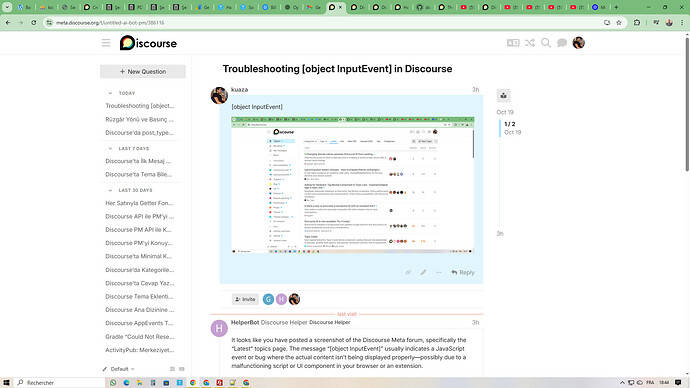The width and height of the screenshot is (690, 388).
Task: Copy link to kuaza's post
Action: point(408,272)
